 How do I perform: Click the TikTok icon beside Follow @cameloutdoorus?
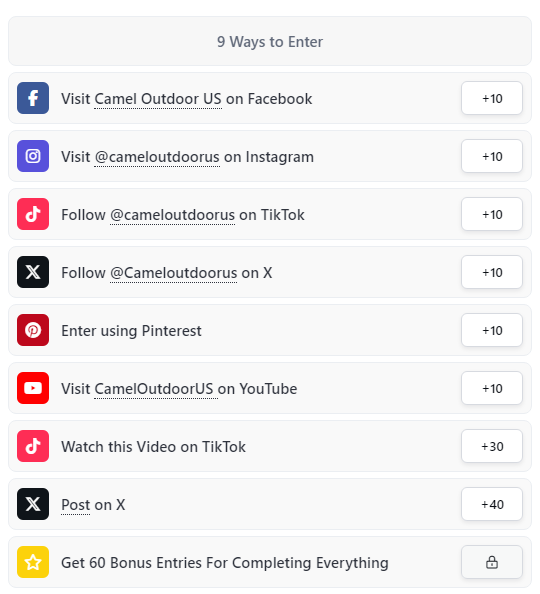pos(33,214)
